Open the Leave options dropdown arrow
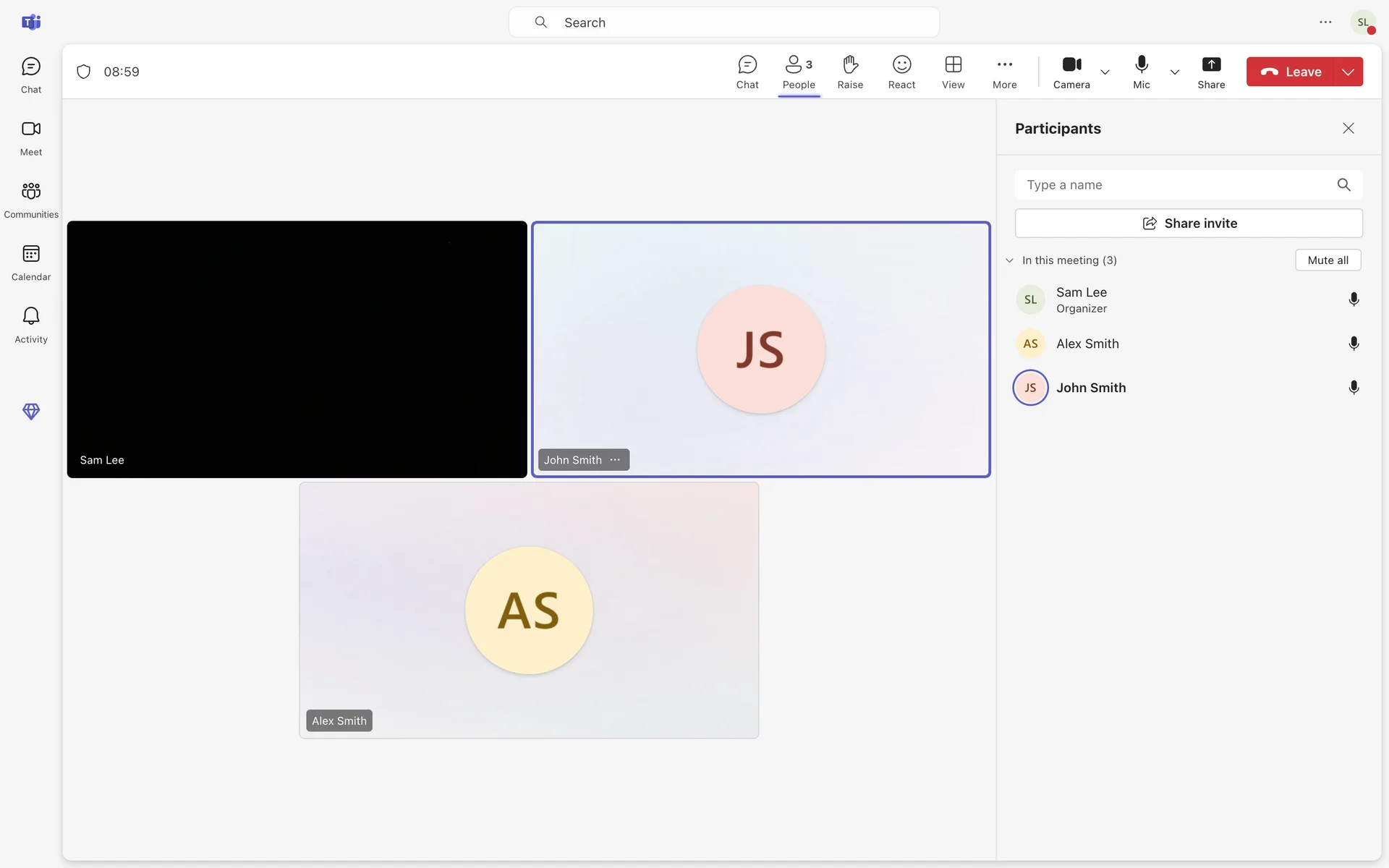 click(x=1348, y=72)
